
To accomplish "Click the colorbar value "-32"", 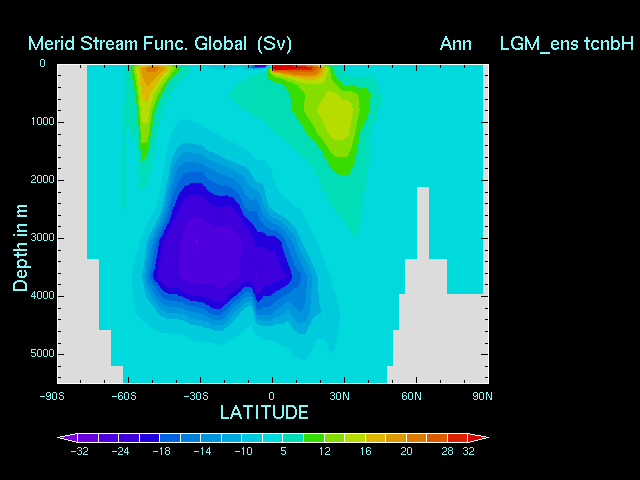I will click(80, 451).
